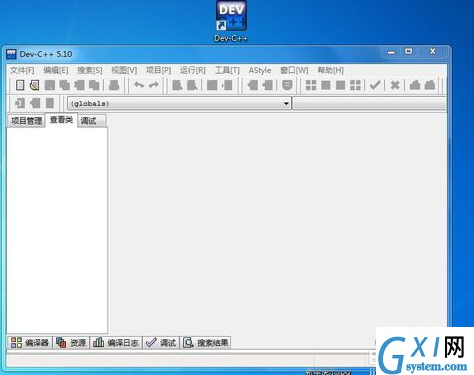Image resolution: width=474 pixels, height=375 pixels.
Task: Open the 搜索结果 bottom tab
Action: [x=206, y=342]
